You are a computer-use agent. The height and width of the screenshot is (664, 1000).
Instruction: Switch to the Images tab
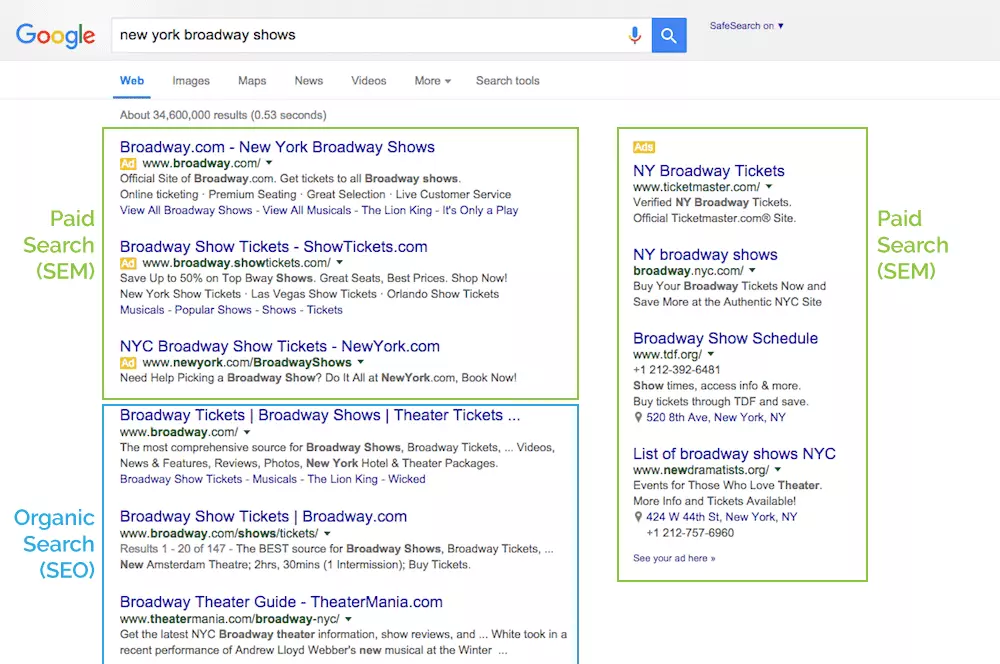(191, 81)
